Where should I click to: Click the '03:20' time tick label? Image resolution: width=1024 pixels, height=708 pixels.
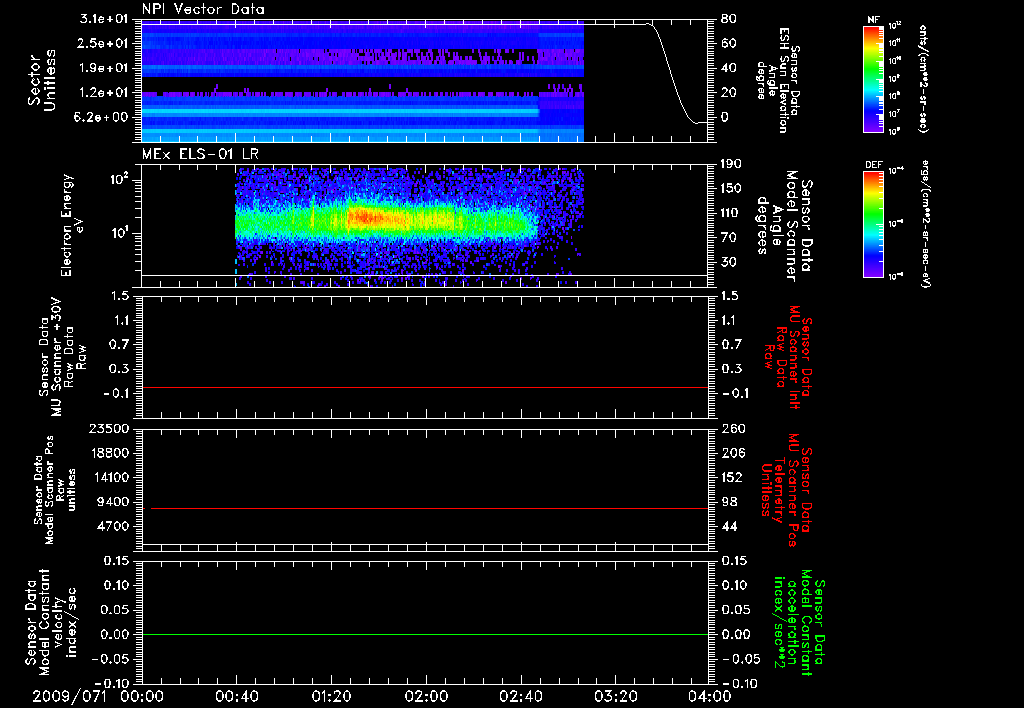click(615, 696)
